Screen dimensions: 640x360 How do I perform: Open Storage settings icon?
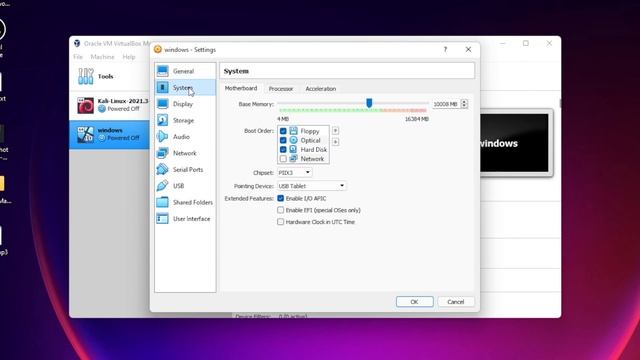tap(162, 120)
